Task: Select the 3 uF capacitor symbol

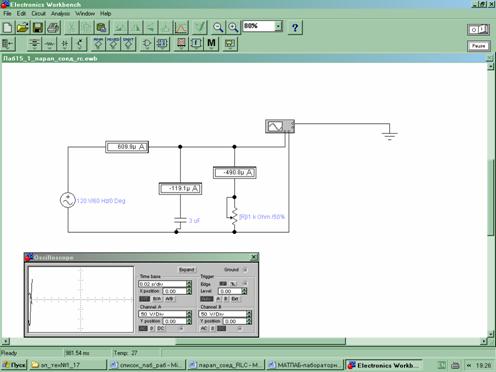Action: pos(180,220)
